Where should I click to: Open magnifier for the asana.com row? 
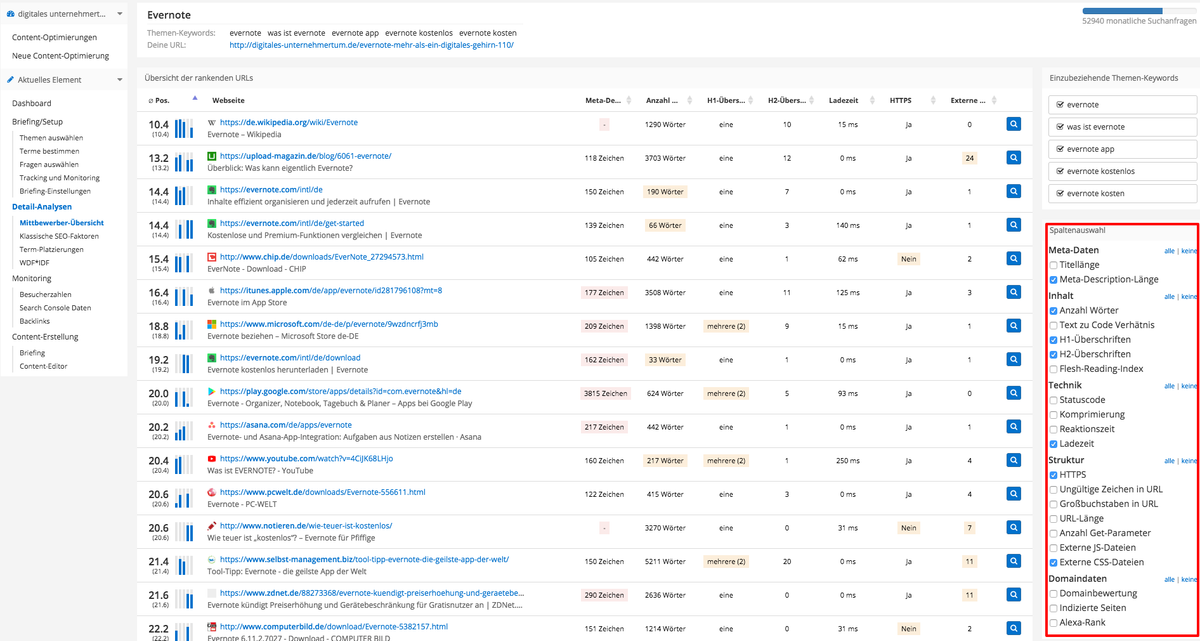[1013, 427]
